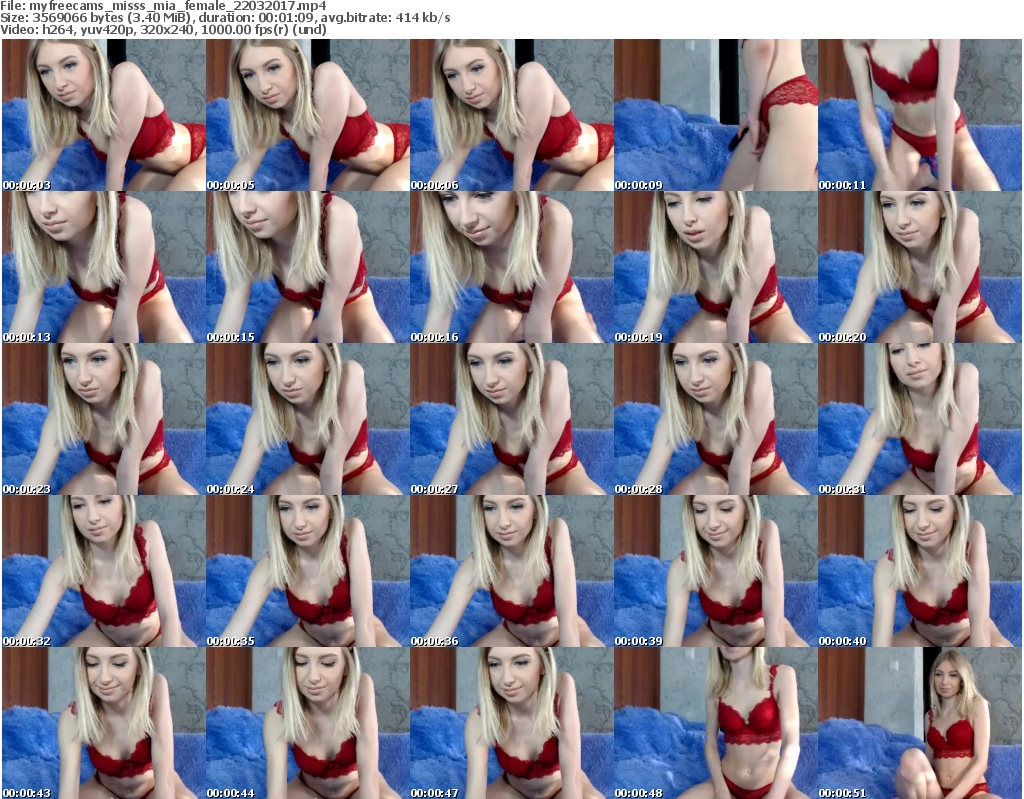Select the thumbnail frame stamped 00:00:43
This screenshot has width=1024, height=799.
point(103,723)
